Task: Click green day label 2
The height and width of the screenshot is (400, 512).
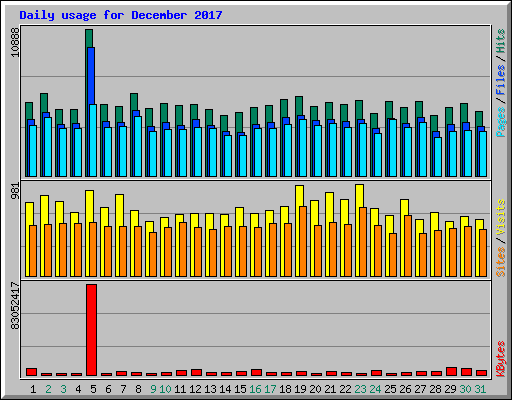Action: click(48, 389)
